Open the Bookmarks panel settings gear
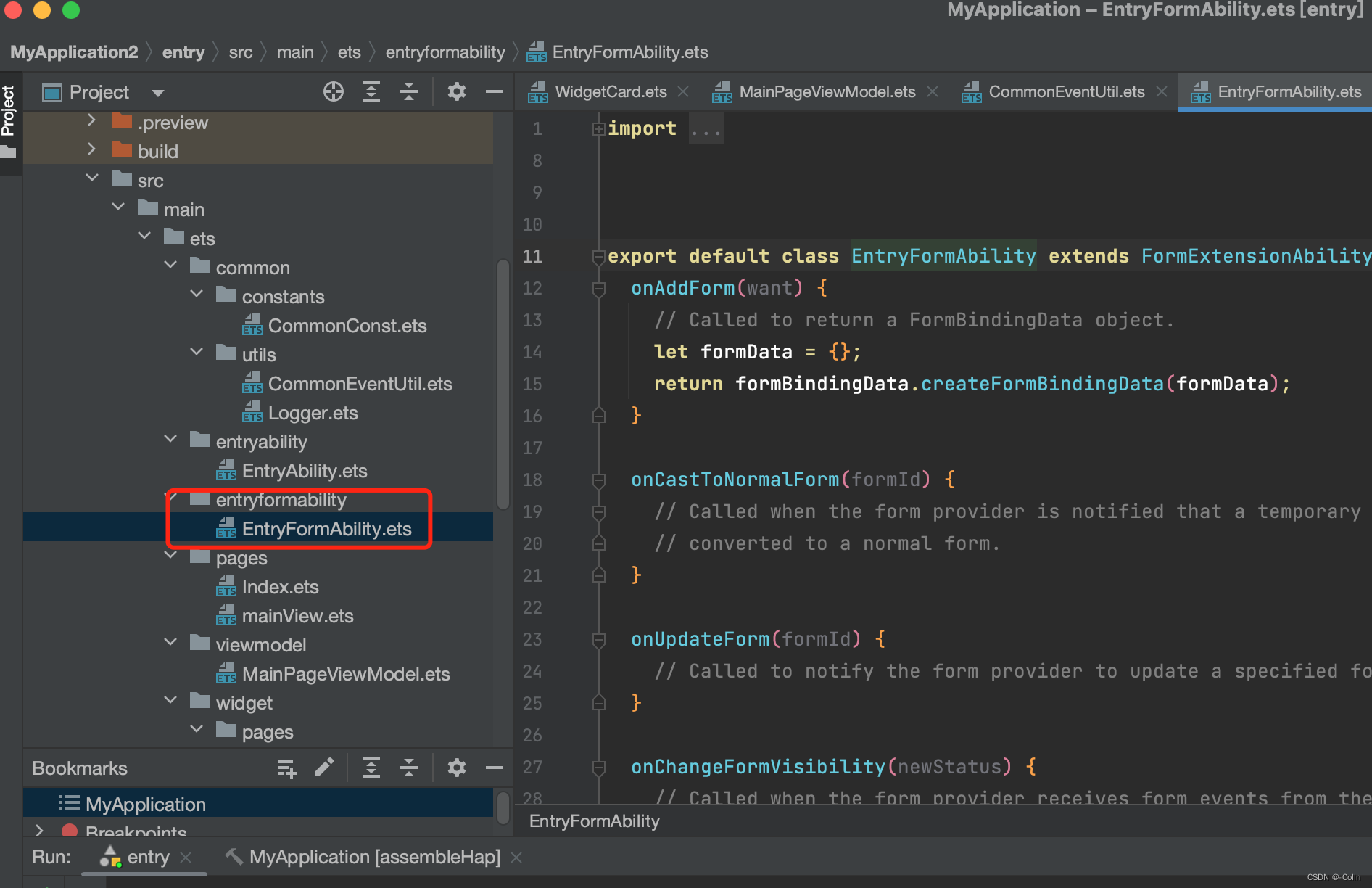The width and height of the screenshot is (1372, 888). (456, 767)
